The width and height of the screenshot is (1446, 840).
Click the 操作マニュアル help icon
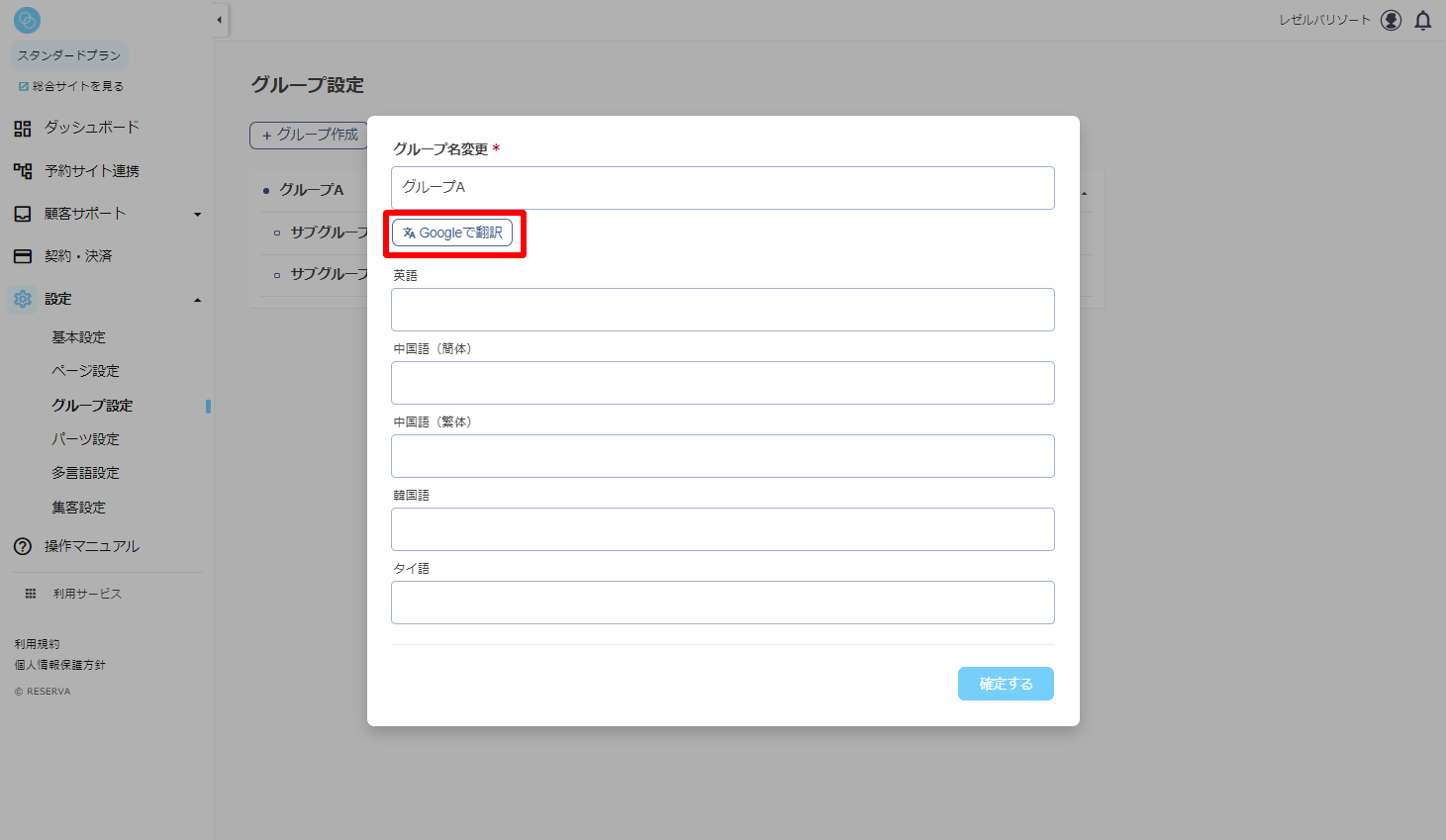click(x=23, y=546)
